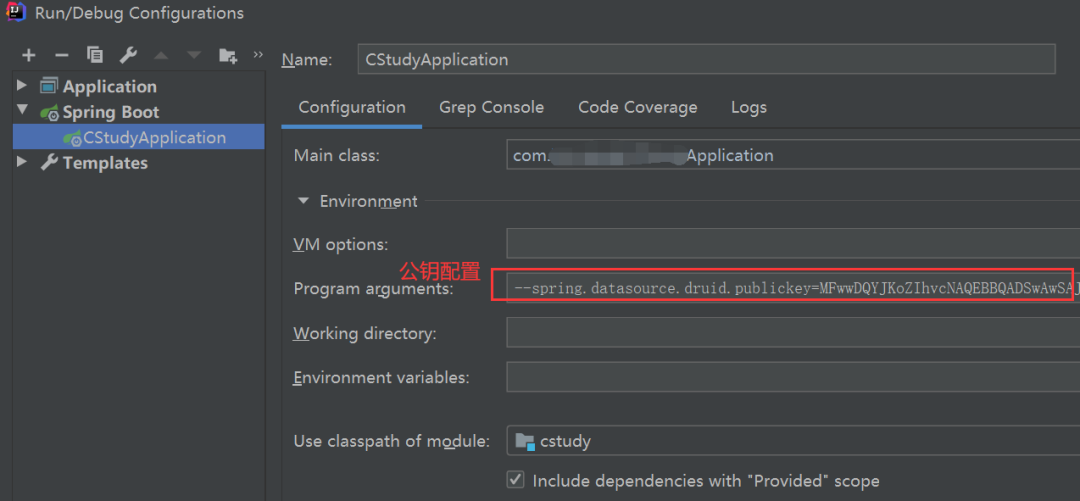
Task: Click the Add New Configuration plus icon
Action: click(28, 55)
